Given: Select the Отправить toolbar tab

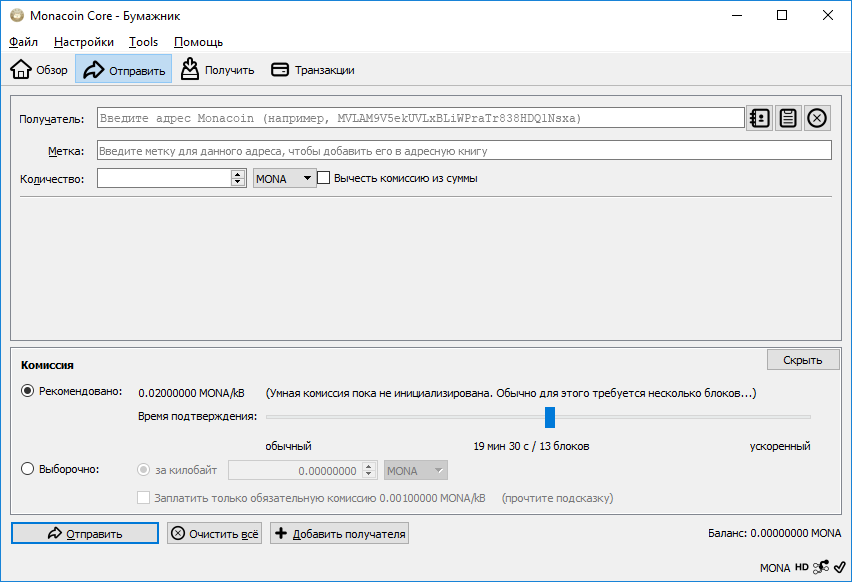Looking at the screenshot, I should click(x=124, y=70).
